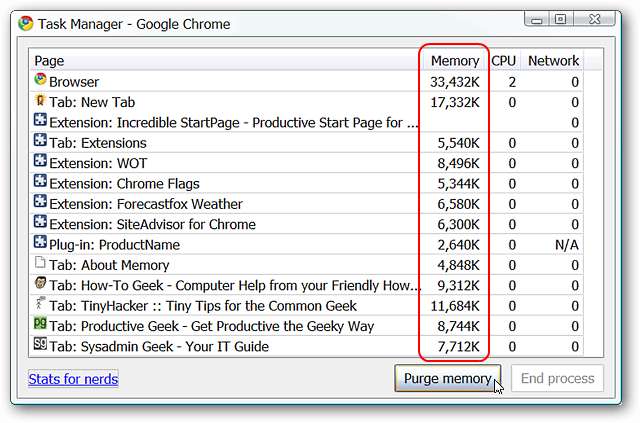Image resolution: width=640 pixels, height=423 pixels.
Task: Click the Sysadmin Geek favicon in list
Action: coord(40,346)
